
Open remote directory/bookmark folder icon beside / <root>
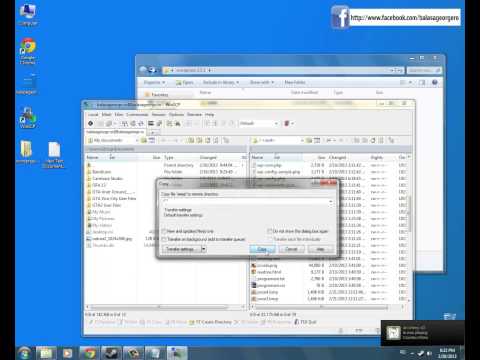click(x=309, y=140)
